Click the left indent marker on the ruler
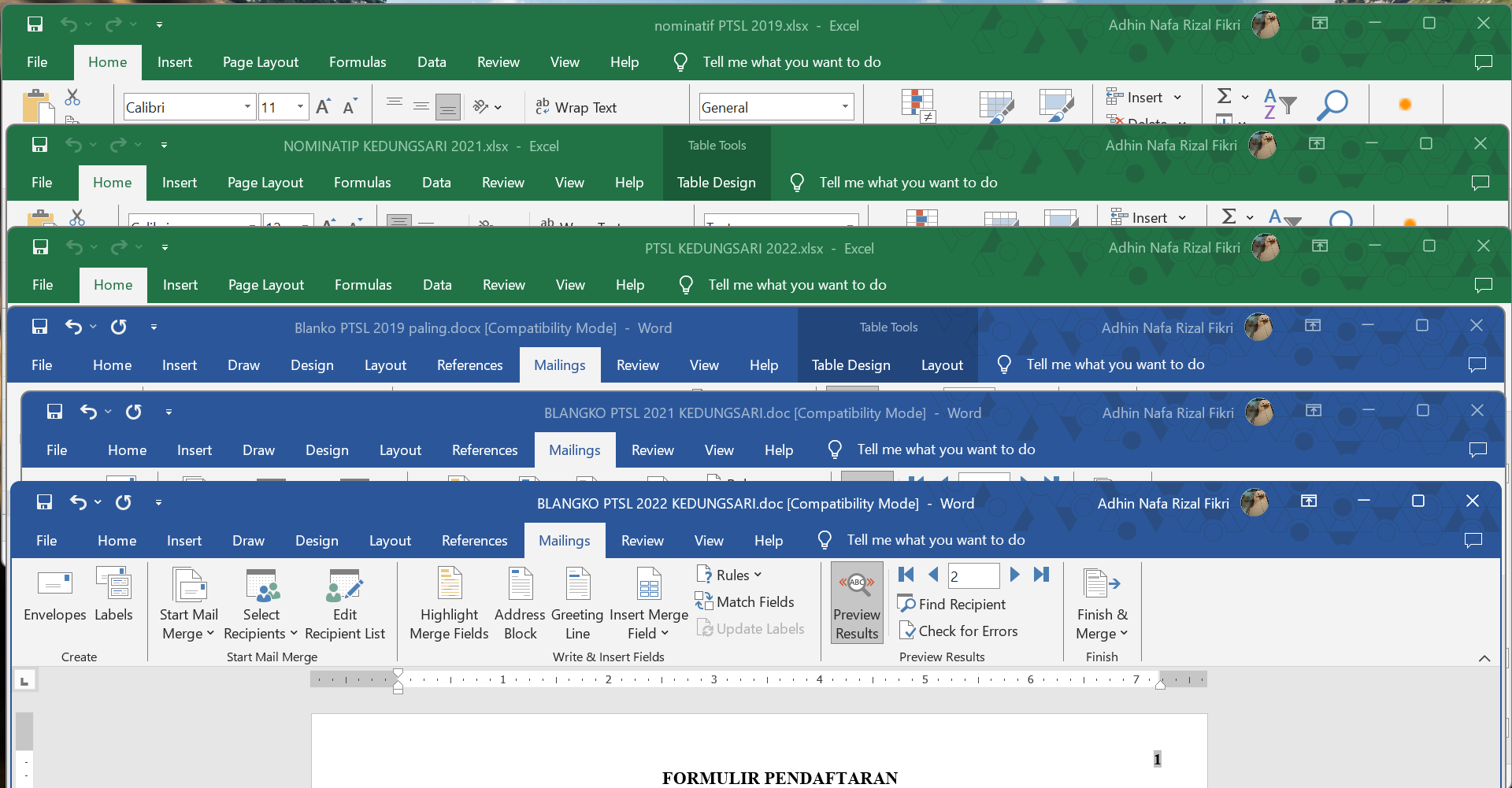1512x788 pixels. tap(398, 687)
